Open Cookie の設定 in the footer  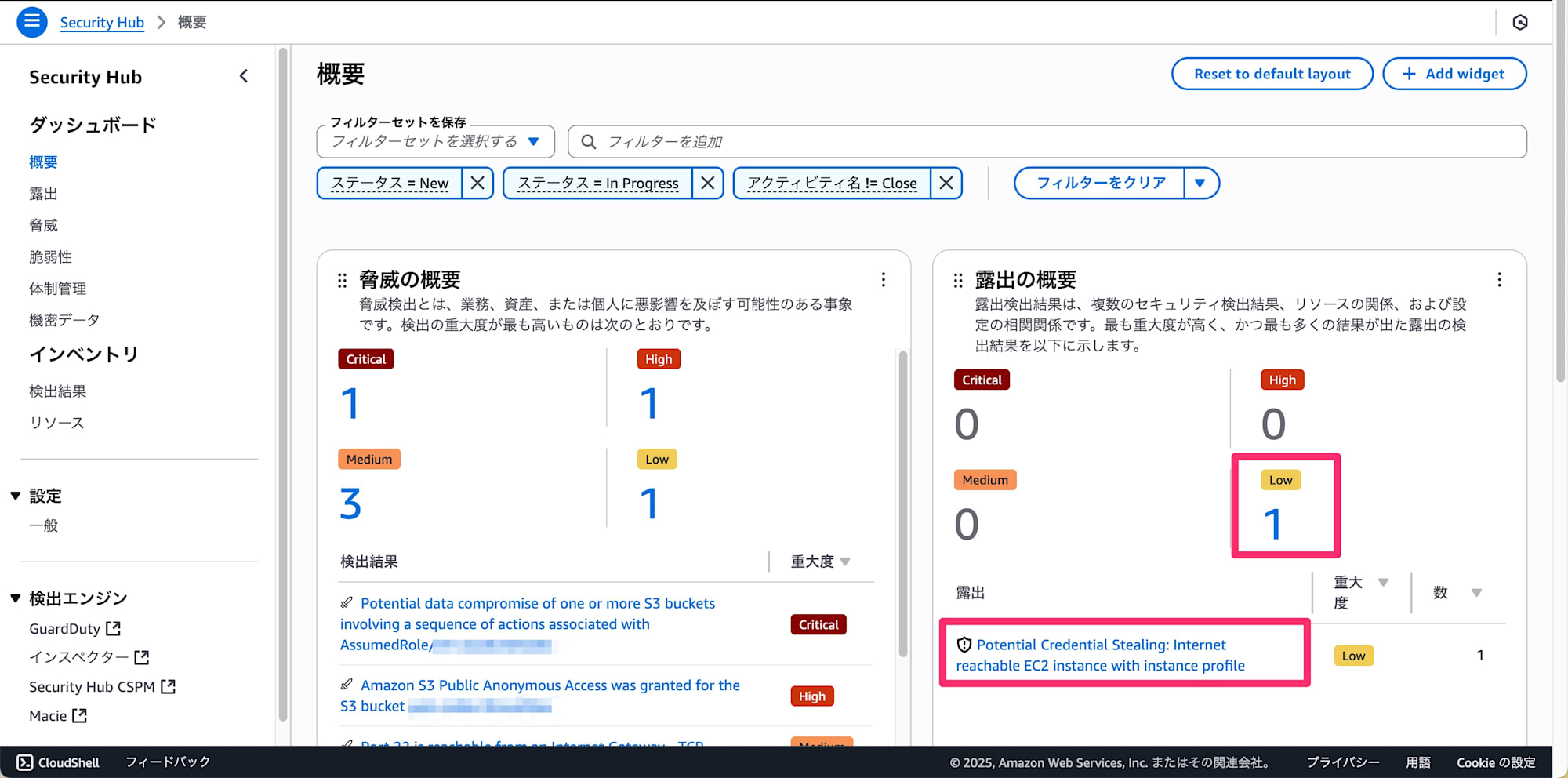point(1496,762)
